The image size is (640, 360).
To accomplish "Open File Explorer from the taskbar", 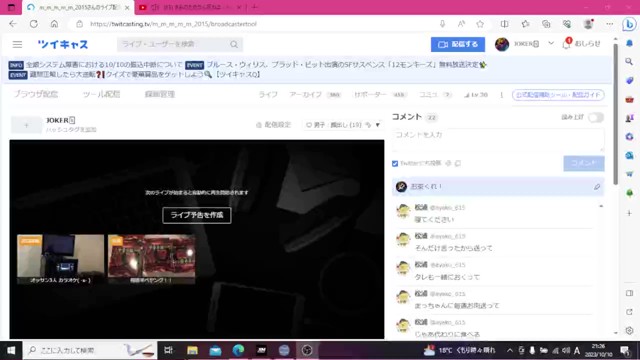I will coord(192,350).
